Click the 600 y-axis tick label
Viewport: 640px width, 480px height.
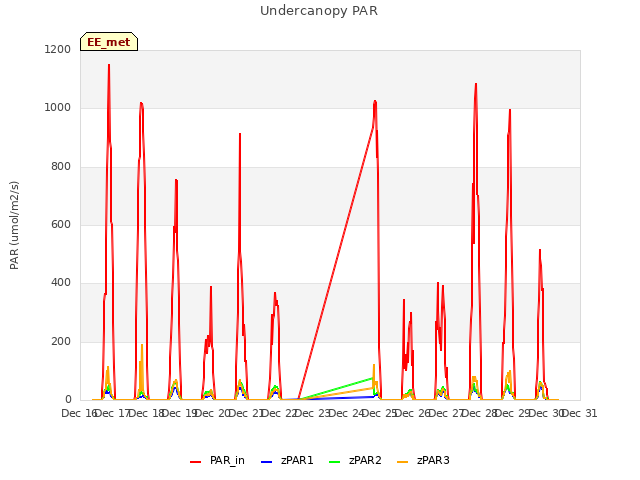61,224
